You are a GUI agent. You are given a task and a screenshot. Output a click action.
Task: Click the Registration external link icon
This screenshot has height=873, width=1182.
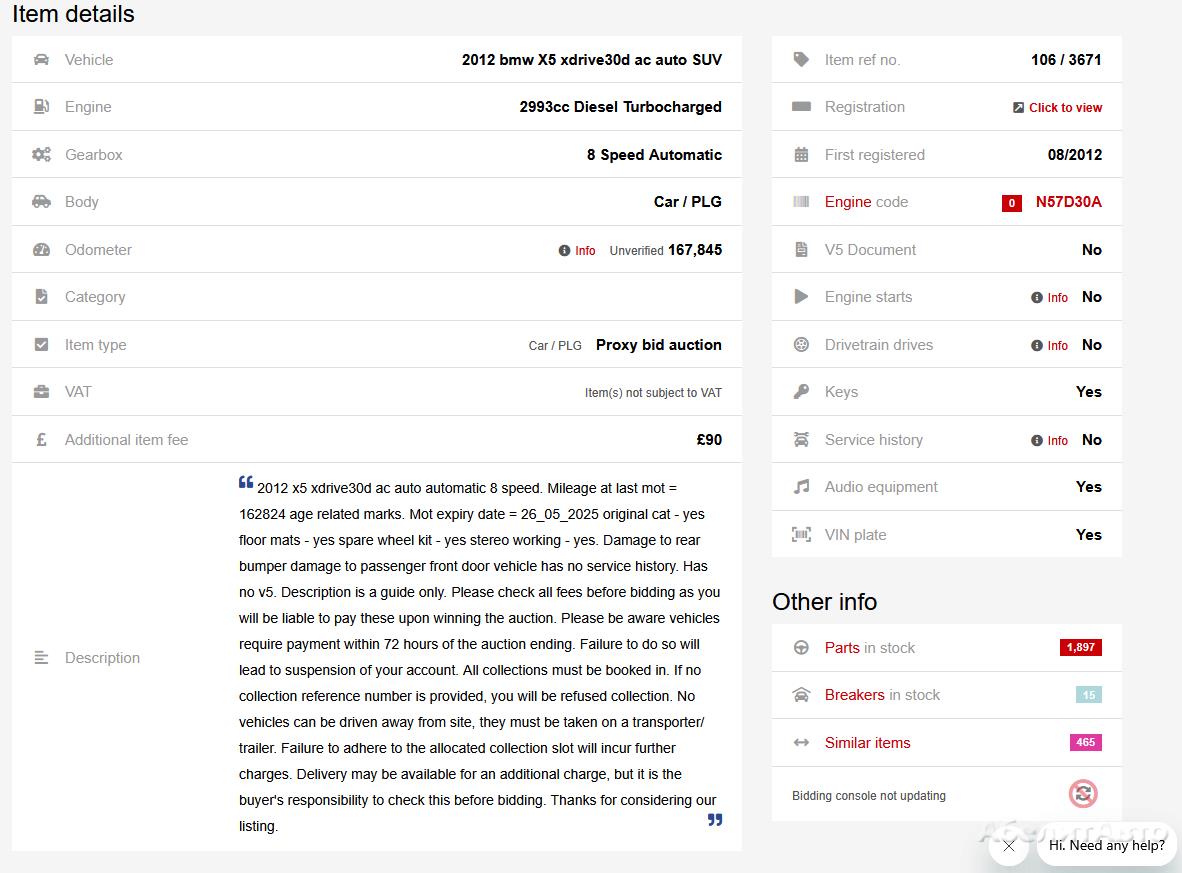[1018, 108]
